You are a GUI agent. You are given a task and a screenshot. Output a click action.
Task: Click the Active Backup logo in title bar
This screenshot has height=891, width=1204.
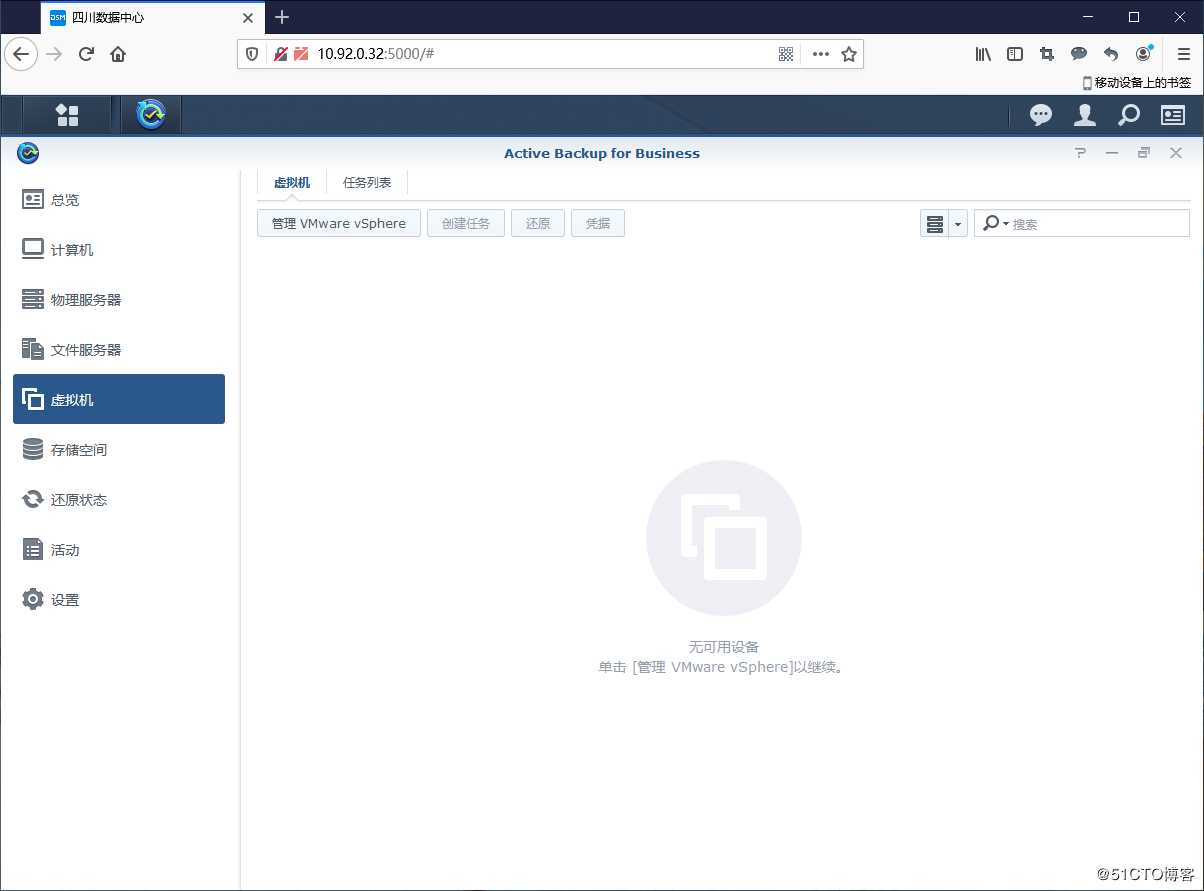click(28, 153)
